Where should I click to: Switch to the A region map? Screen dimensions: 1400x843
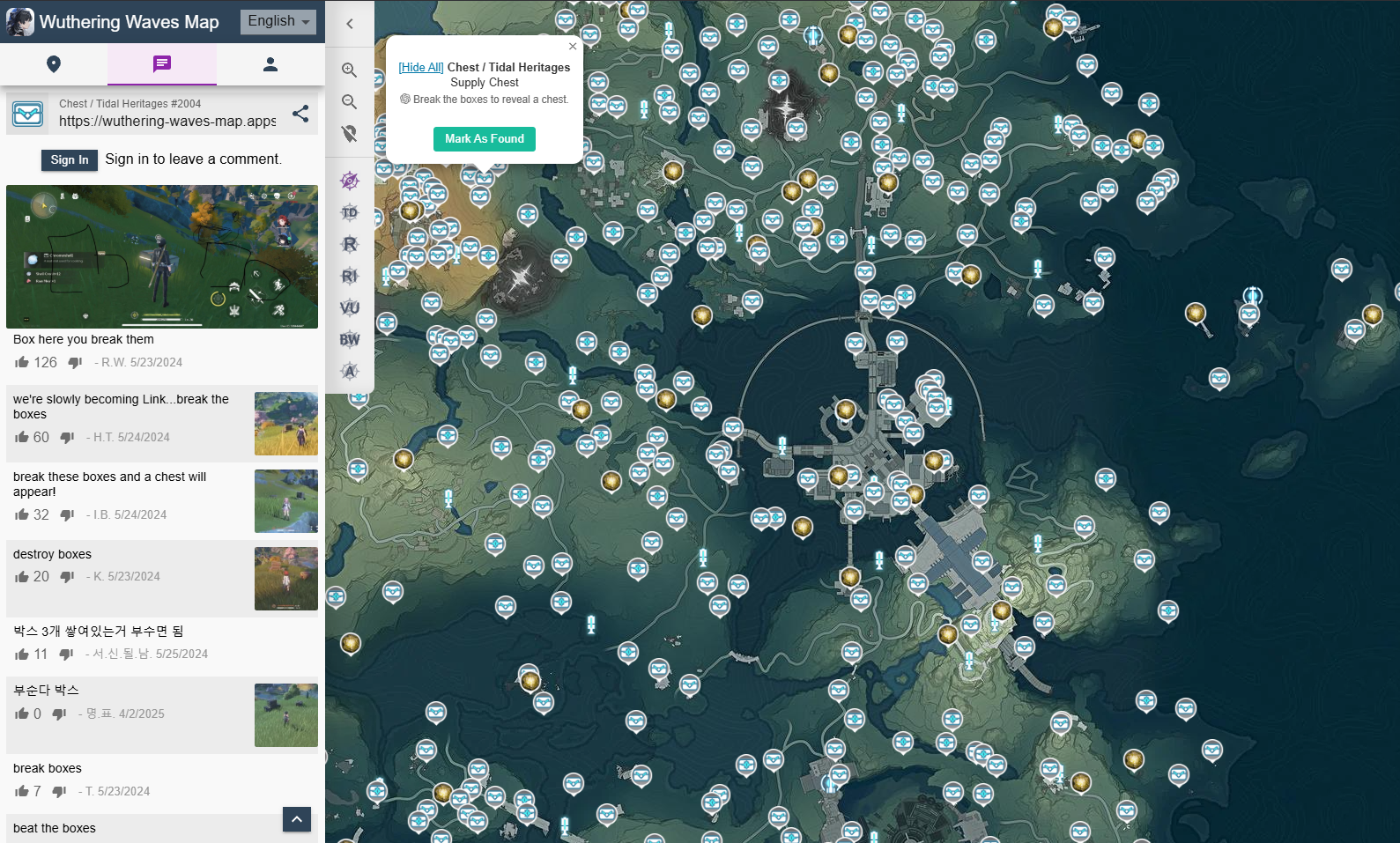coord(350,371)
